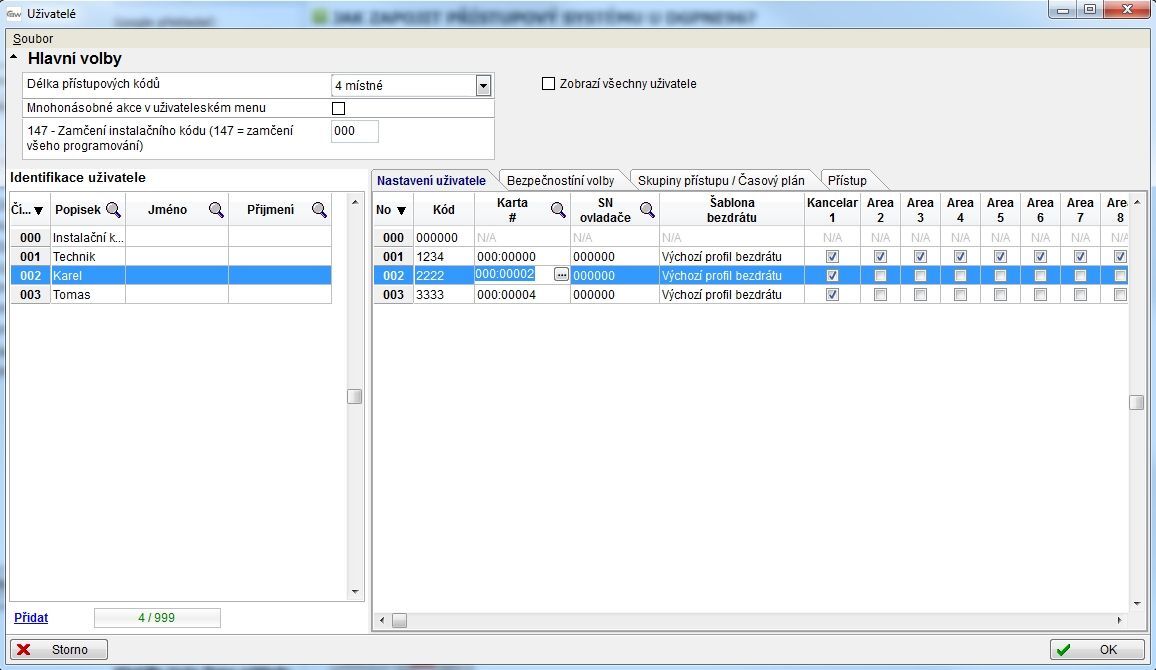Open the Skupiny přístupu / Časový plán tab
Viewport: 1156px width, 670px height.
pyautogui.click(x=721, y=181)
